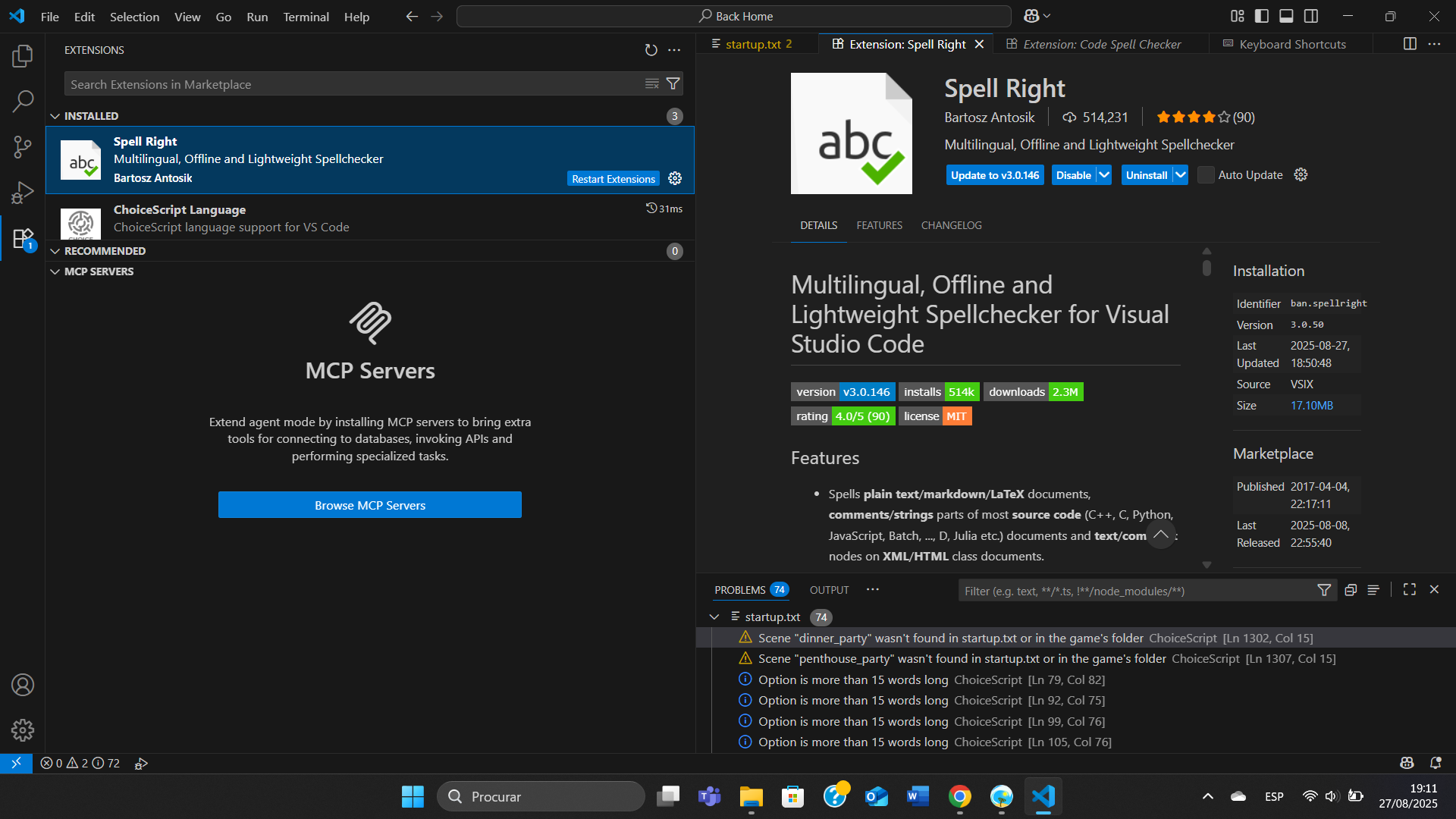Image resolution: width=1456 pixels, height=819 pixels.
Task: Open the Uninstall button dropdown arrow
Action: point(1181,175)
